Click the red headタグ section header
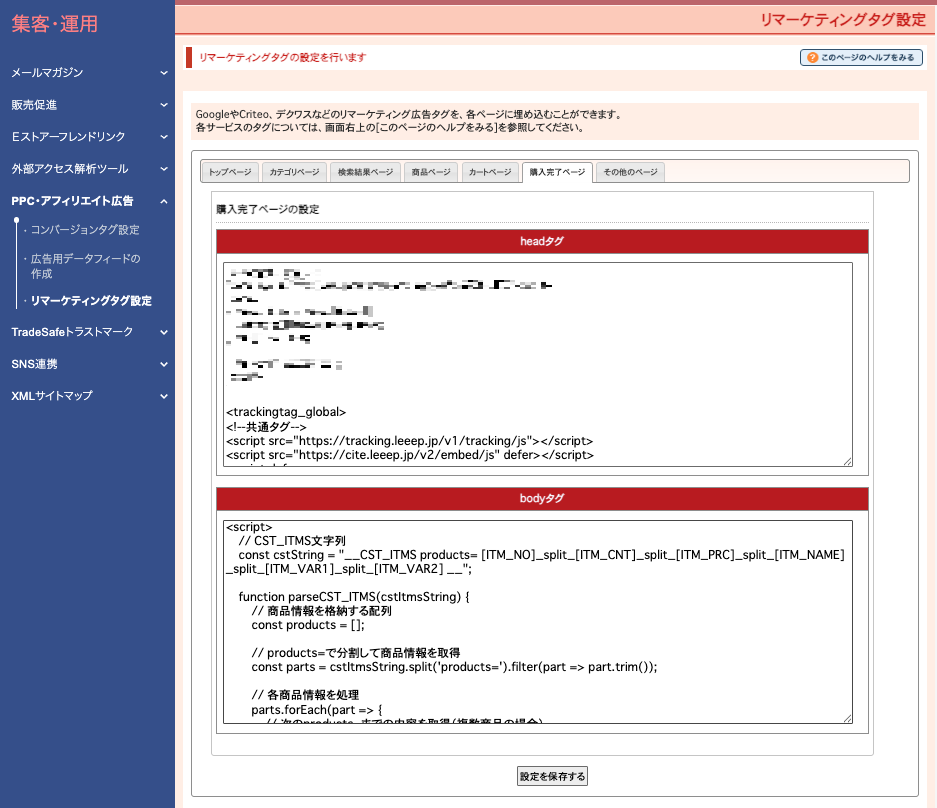937x808 pixels. coord(542,241)
